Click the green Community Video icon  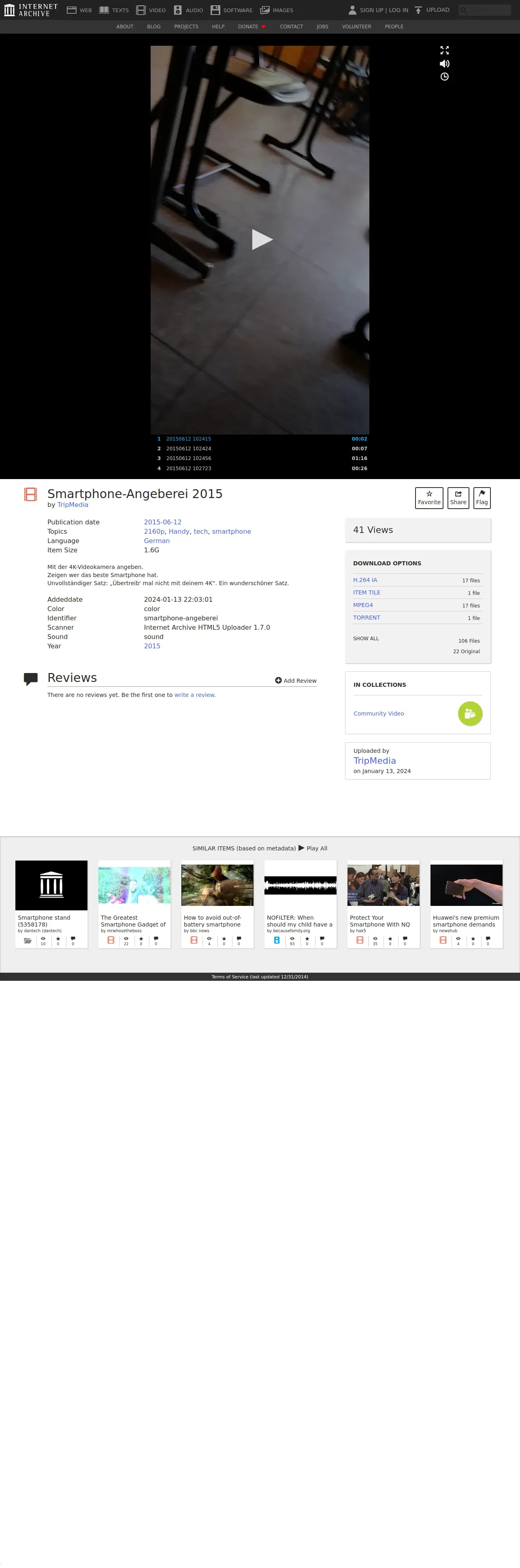[x=470, y=714]
